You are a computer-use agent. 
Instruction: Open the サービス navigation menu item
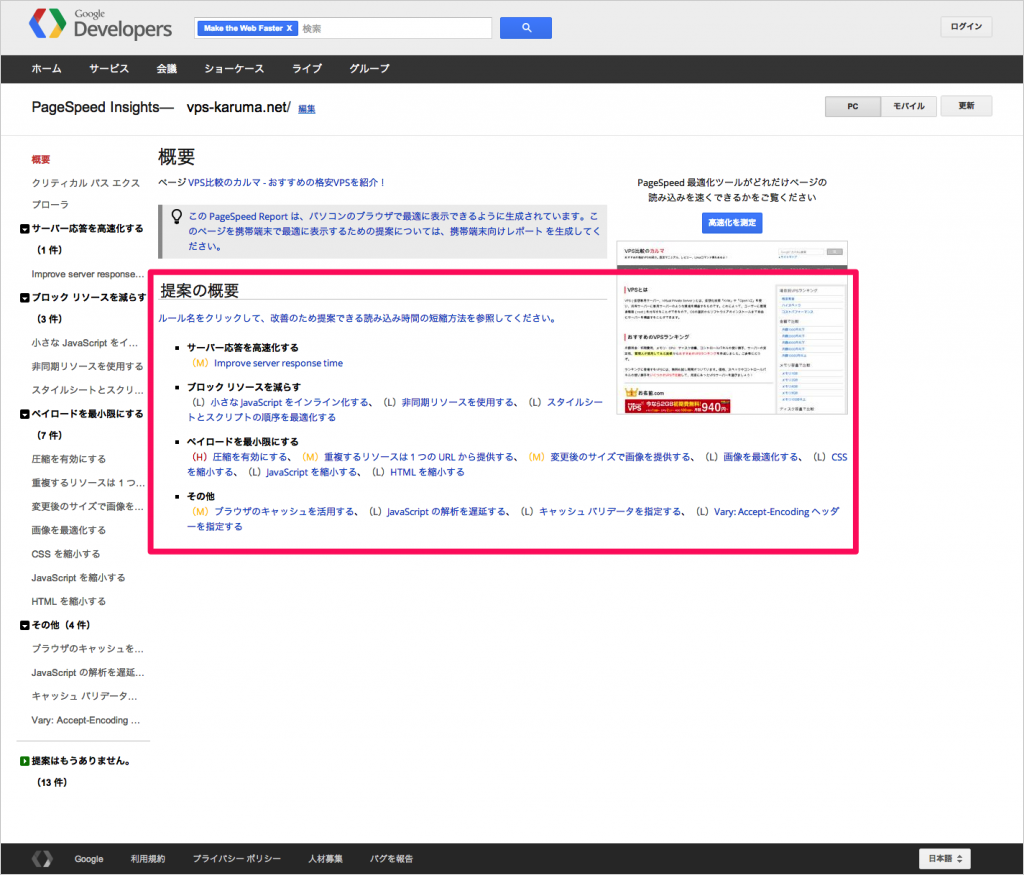109,69
